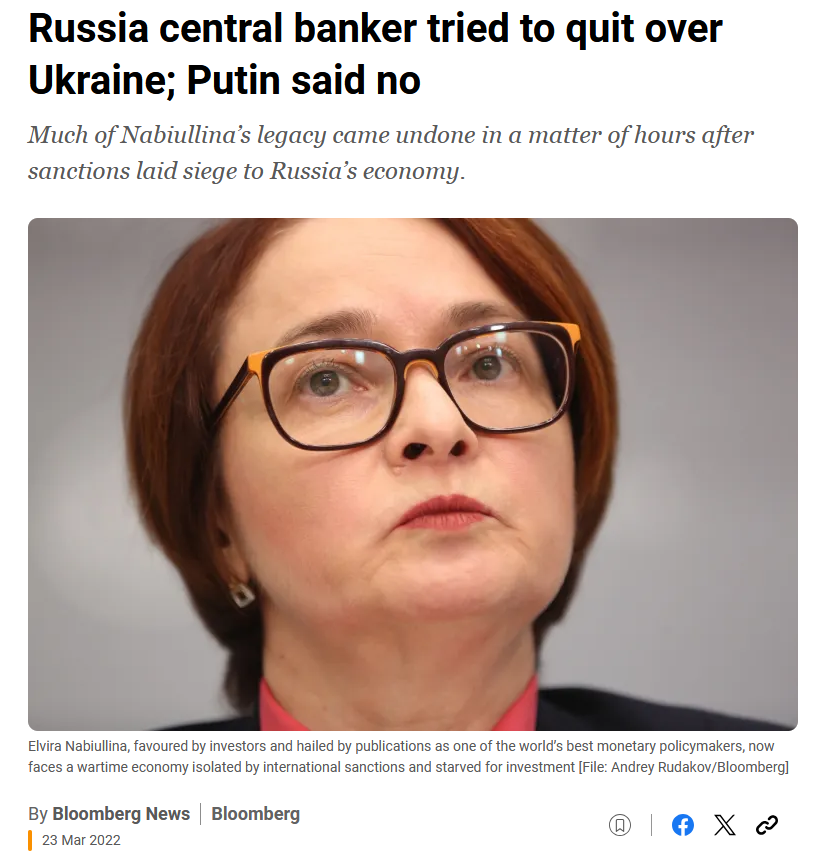Image resolution: width=837 pixels, height=862 pixels.
Task: Click the "Ukraine; Putin said no" headline line
Action: [224, 80]
